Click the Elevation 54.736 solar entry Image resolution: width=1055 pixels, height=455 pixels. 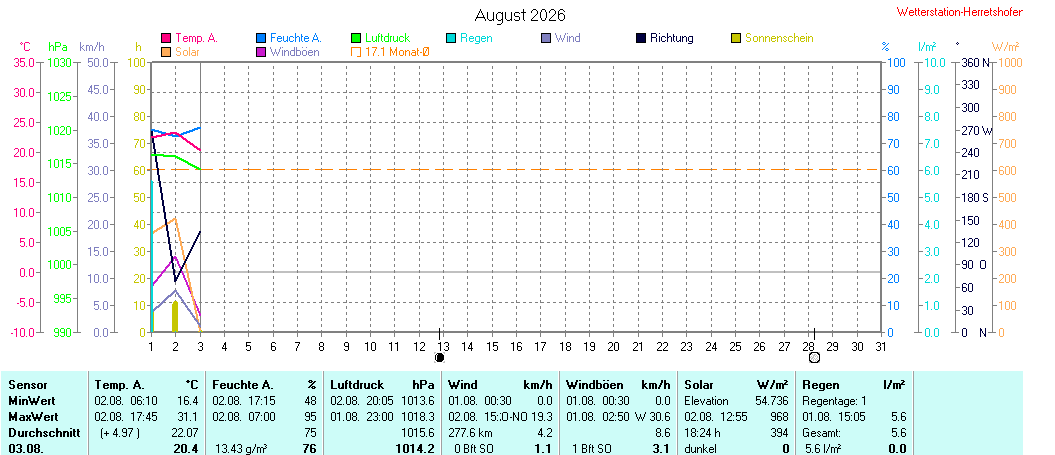coord(736,400)
